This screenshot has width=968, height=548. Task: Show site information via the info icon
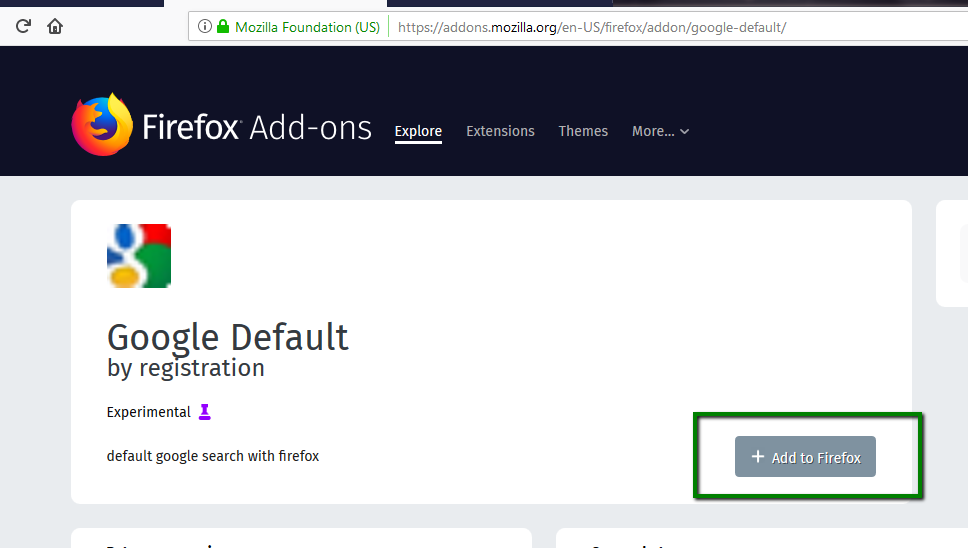(205, 27)
